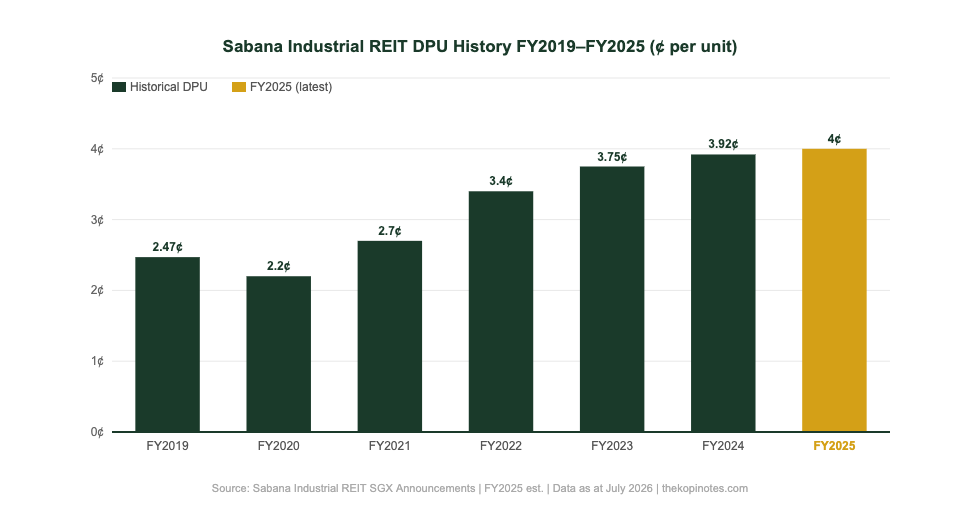Screen dimensions: 960x520
Task: Click the gold FY2025 (latest) legend swatch
Action: tap(239, 87)
